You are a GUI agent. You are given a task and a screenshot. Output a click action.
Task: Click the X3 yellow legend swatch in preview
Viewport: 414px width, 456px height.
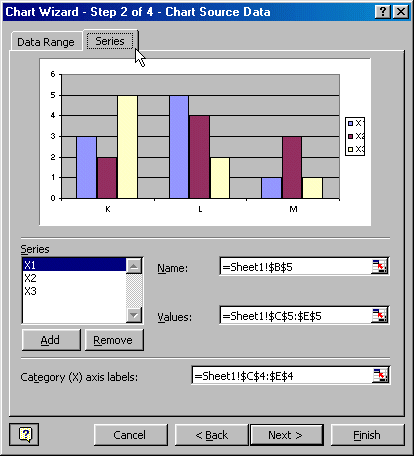tap(350, 149)
